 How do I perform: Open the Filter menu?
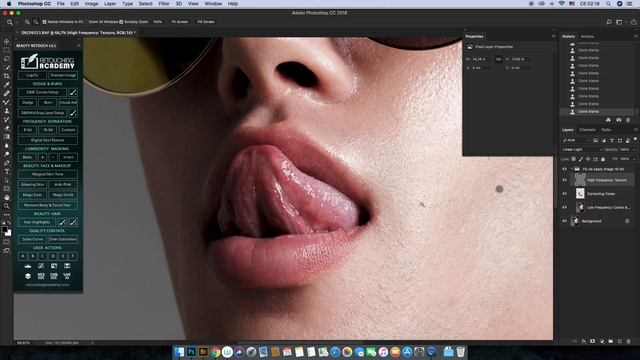[x=164, y=4]
